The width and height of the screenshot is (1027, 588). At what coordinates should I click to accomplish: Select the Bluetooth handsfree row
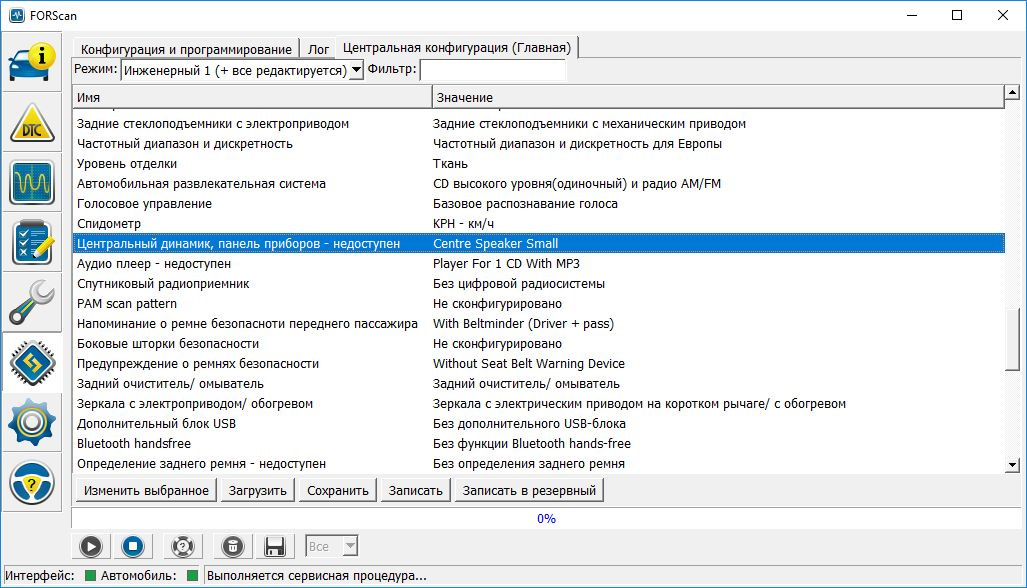tap(538, 443)
